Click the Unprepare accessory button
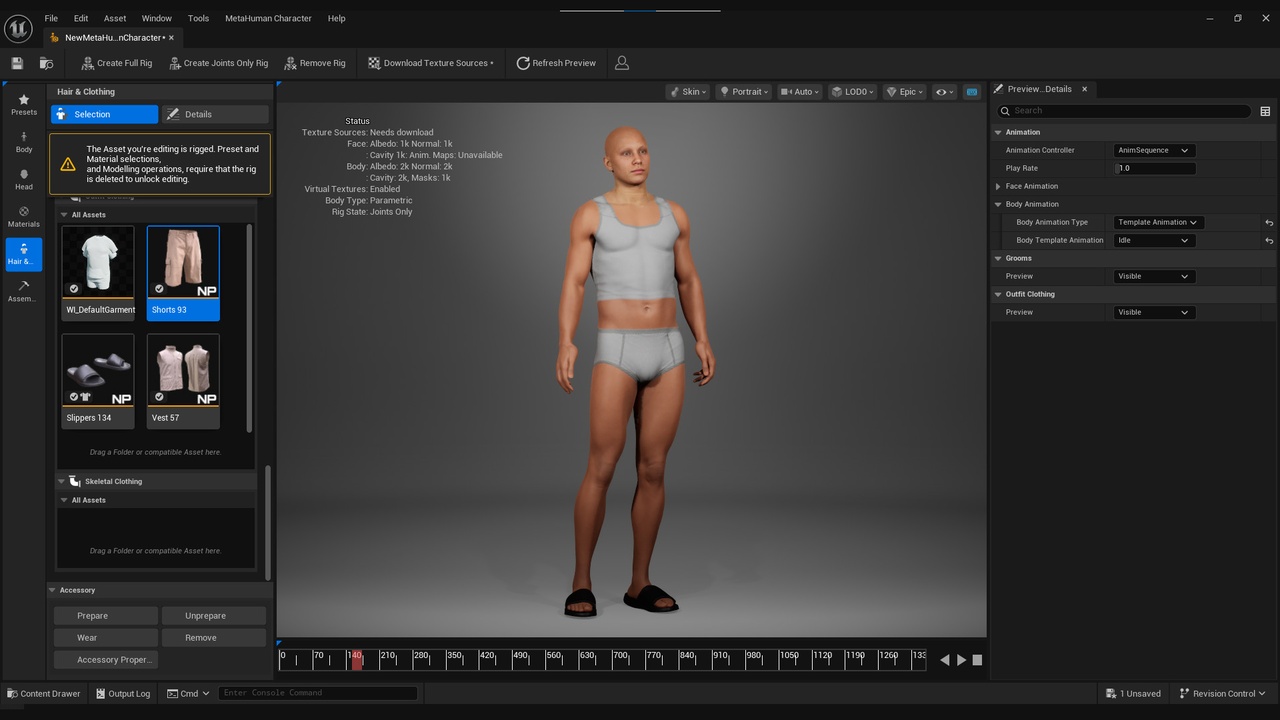Image resolution: width=1280 pixels, height=720 pixels. point(212,616)
